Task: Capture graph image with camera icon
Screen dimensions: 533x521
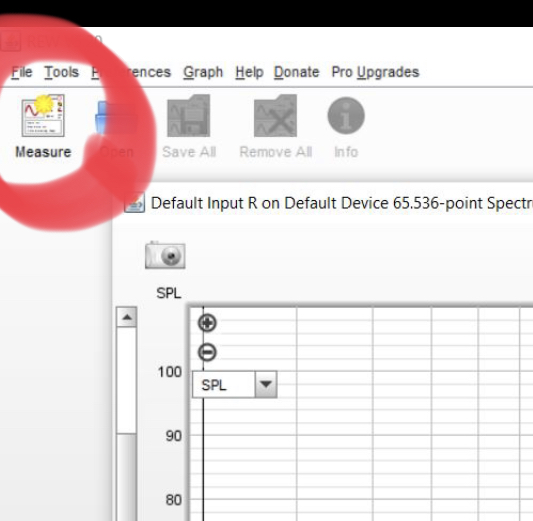Action: [x=165, y=255]
